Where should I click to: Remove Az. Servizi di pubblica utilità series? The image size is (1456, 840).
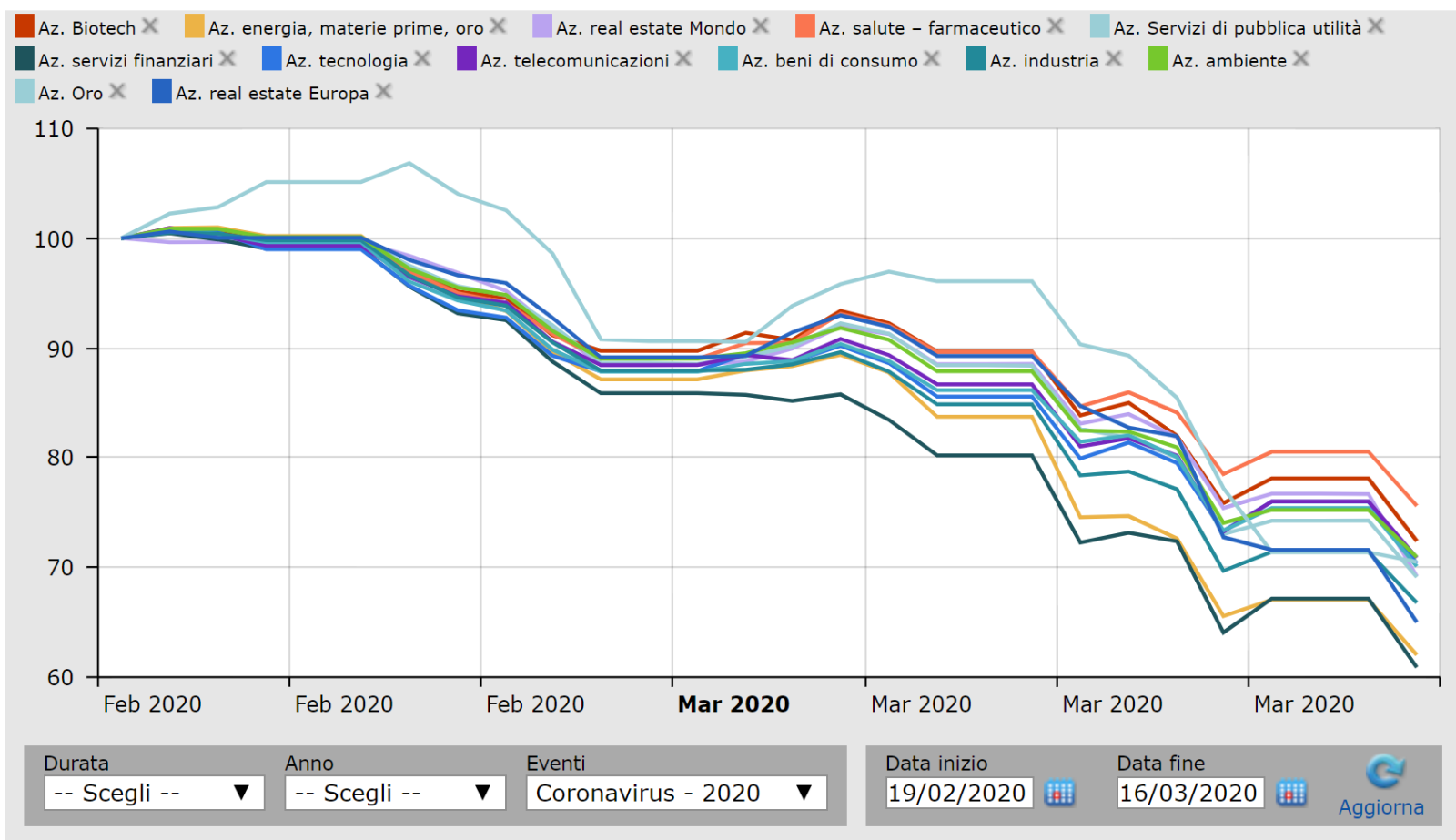click(x=1376, y=26)
